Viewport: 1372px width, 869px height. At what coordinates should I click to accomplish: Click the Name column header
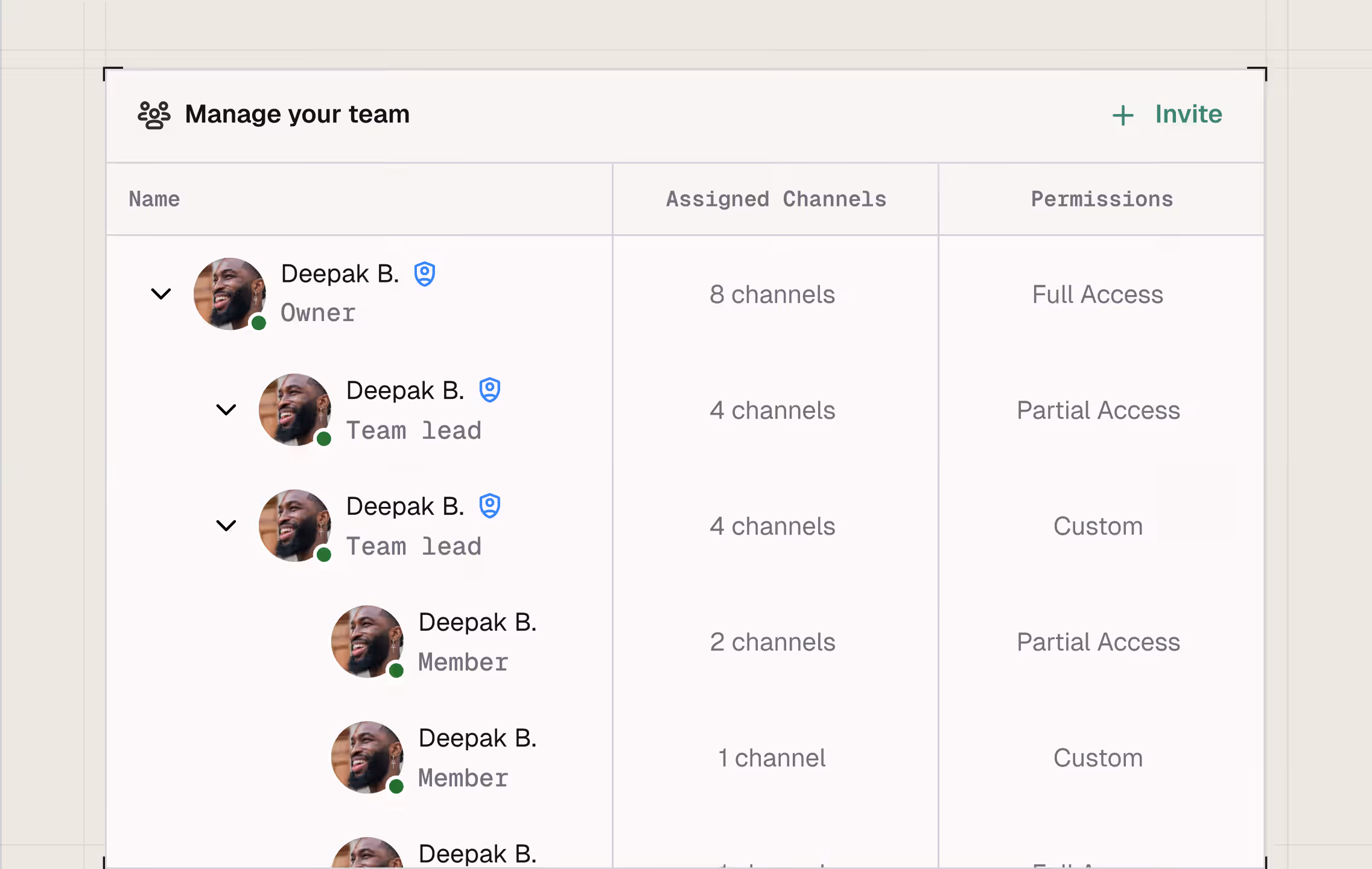tap(154, 199)
